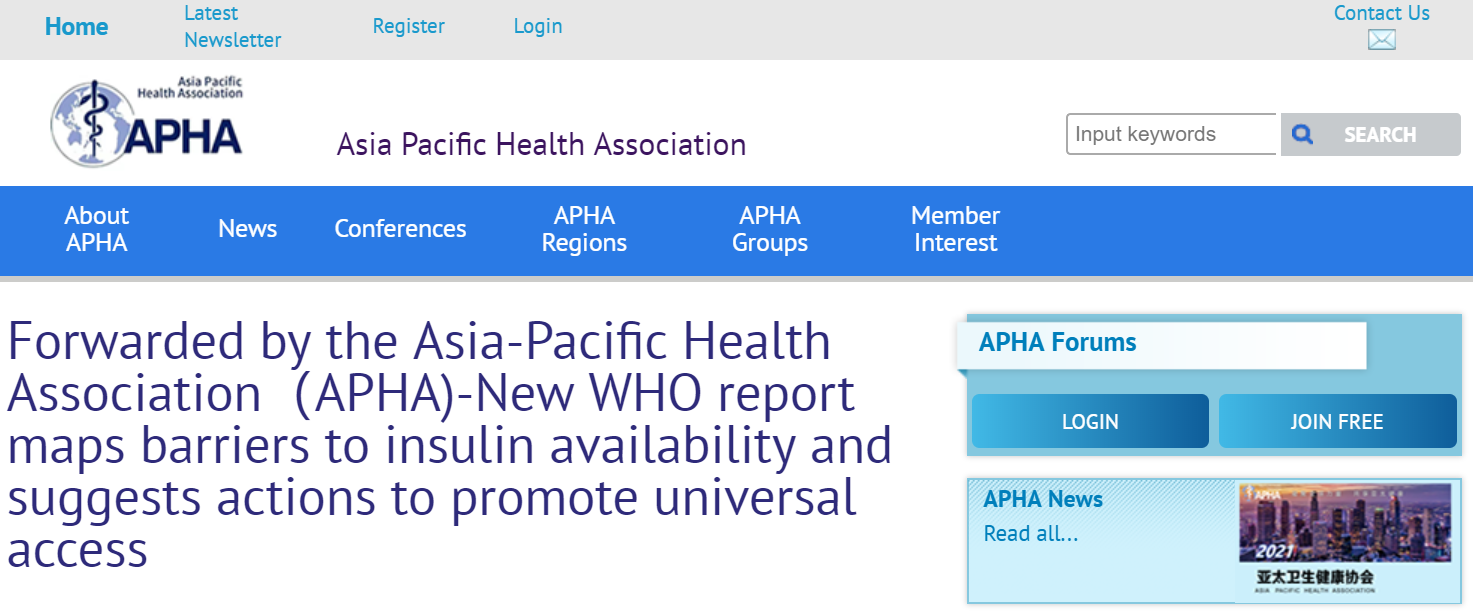Open the Latest Newsletter link
Screen dimensions: 1473x613
[x=232, y=27]
